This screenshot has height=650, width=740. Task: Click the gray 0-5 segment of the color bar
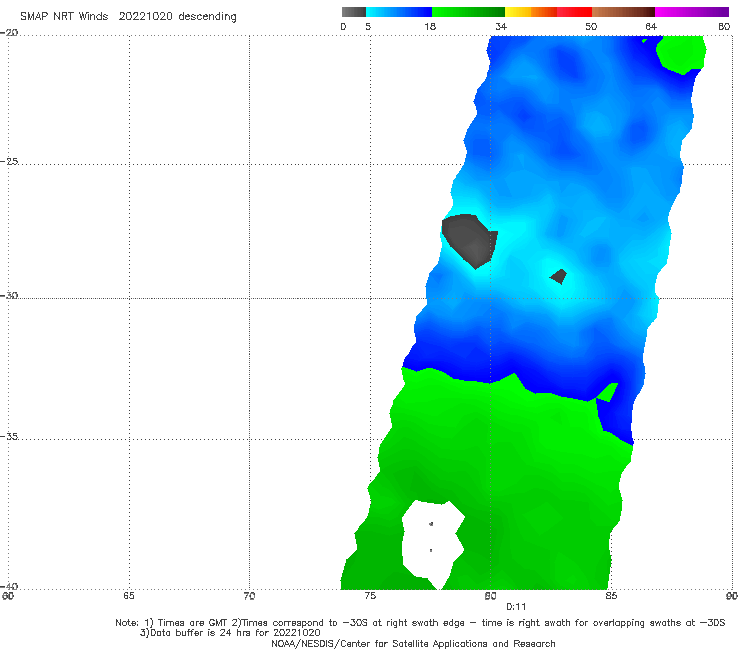(354, 12)
